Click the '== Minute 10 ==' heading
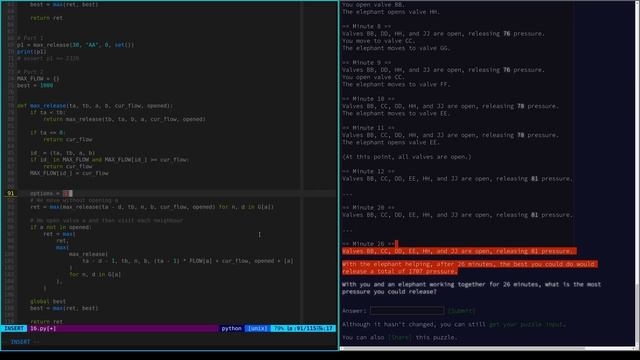This screenshot has width=640, height=360. pos(368,99)
